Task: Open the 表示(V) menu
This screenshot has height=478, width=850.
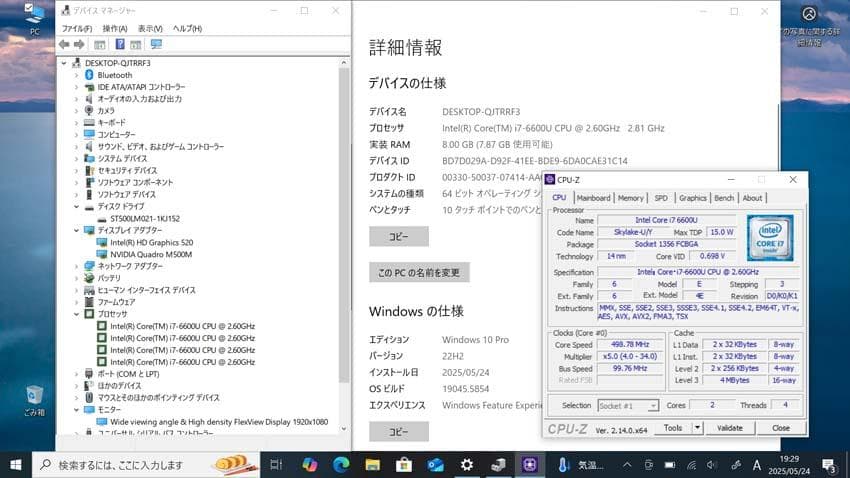Action: point(150,28)
